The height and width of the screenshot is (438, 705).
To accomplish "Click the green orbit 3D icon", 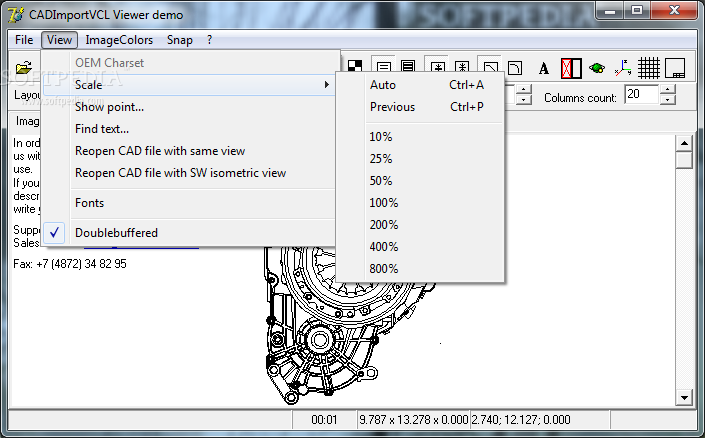I will pos(597,68).
